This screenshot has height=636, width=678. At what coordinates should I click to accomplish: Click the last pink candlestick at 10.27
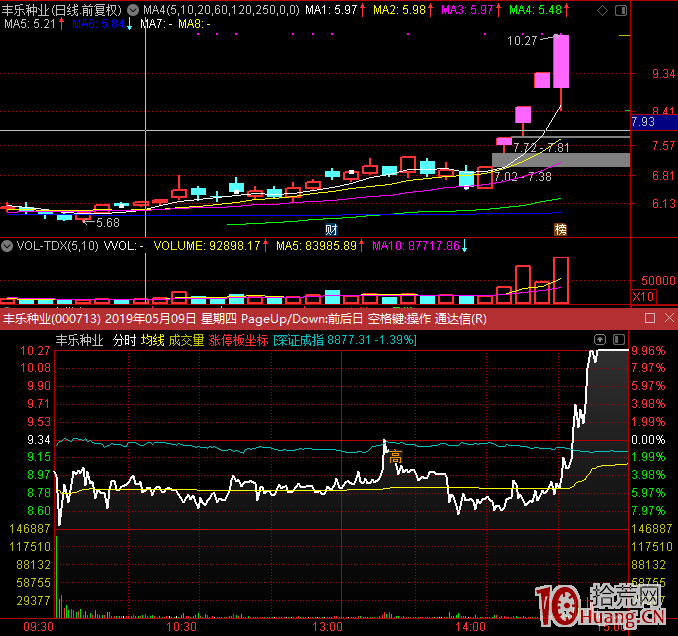[561, 61]
